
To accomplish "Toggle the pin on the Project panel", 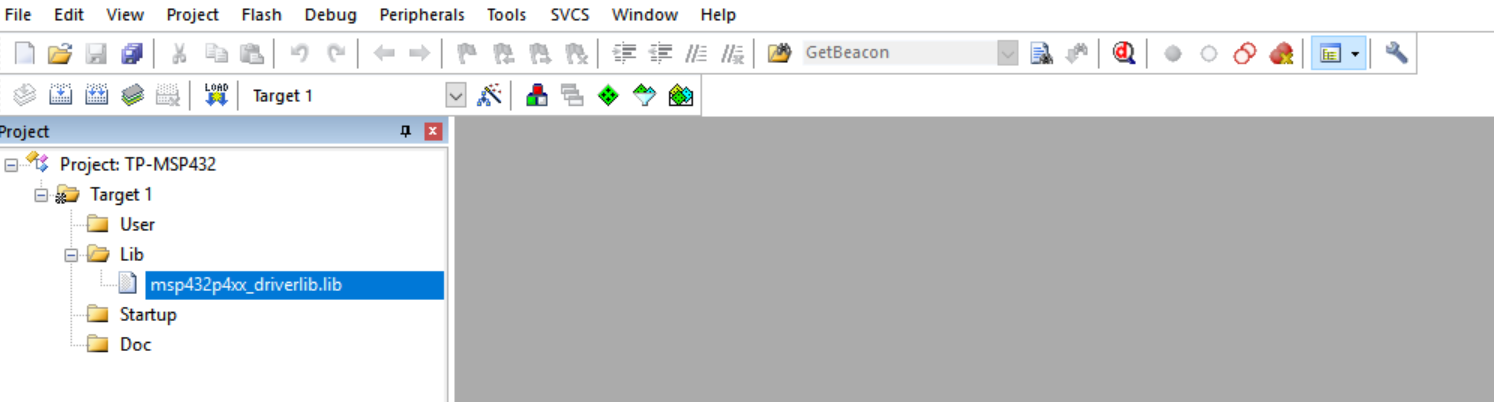I will pos(405,131).
